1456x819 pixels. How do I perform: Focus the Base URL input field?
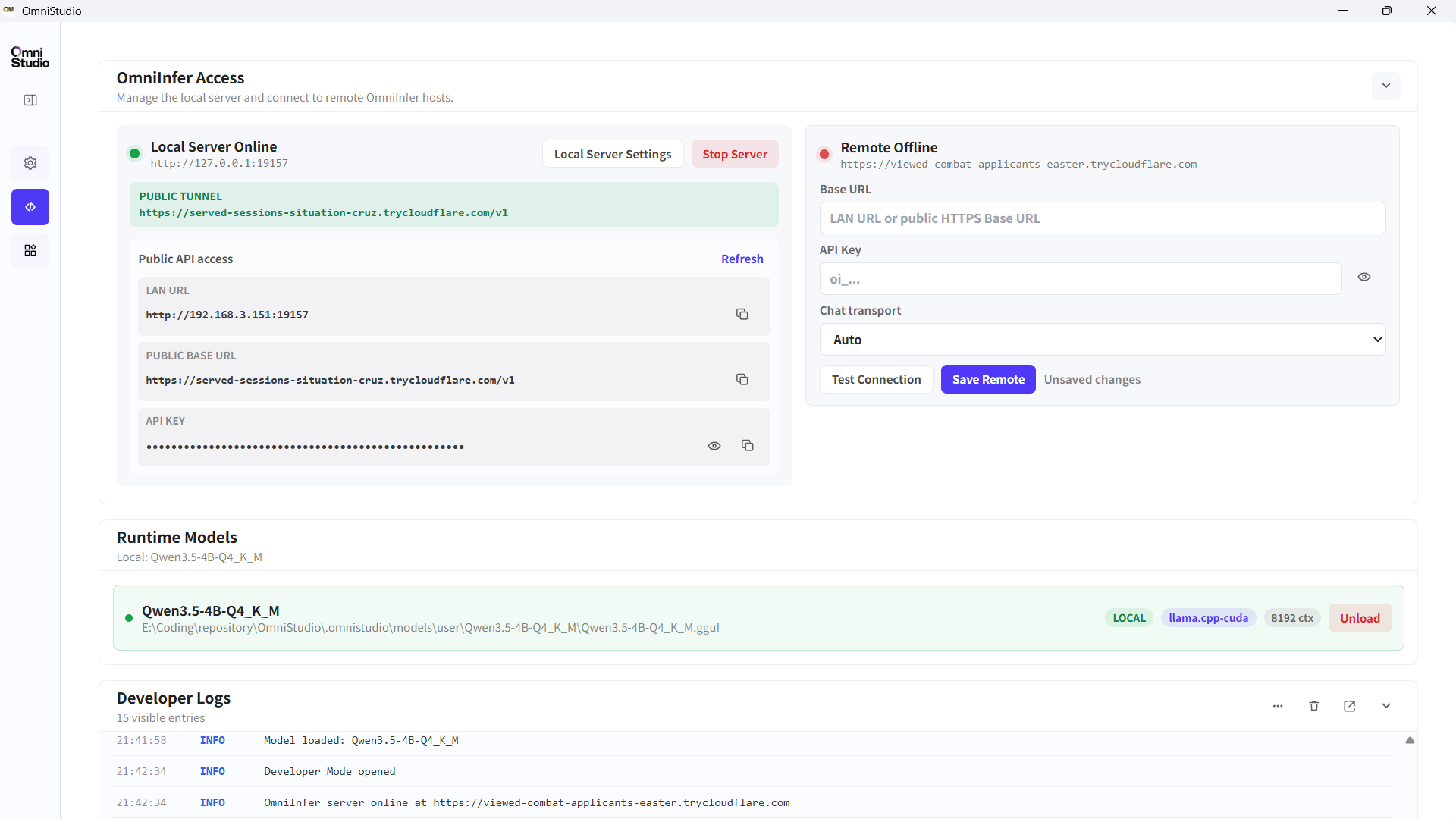point(1103,218)
